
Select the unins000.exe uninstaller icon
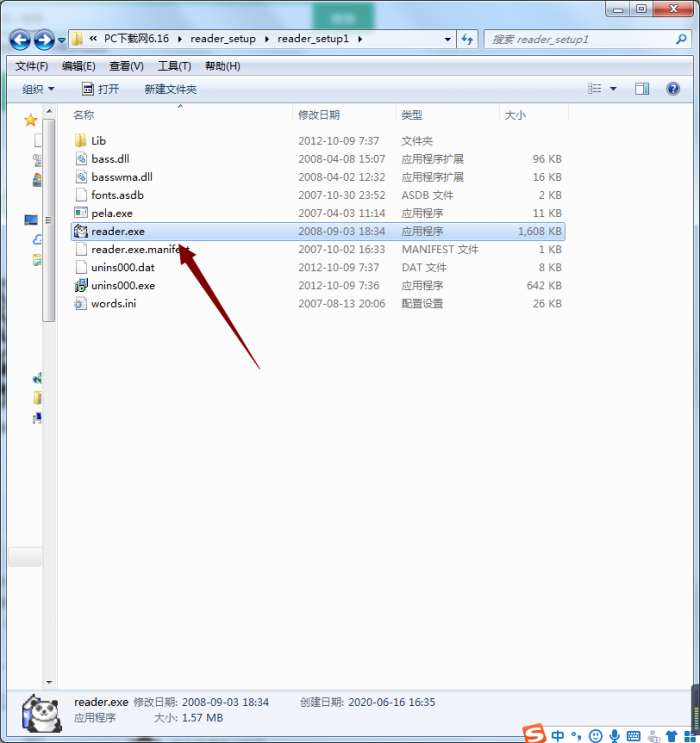pos(81,285)
